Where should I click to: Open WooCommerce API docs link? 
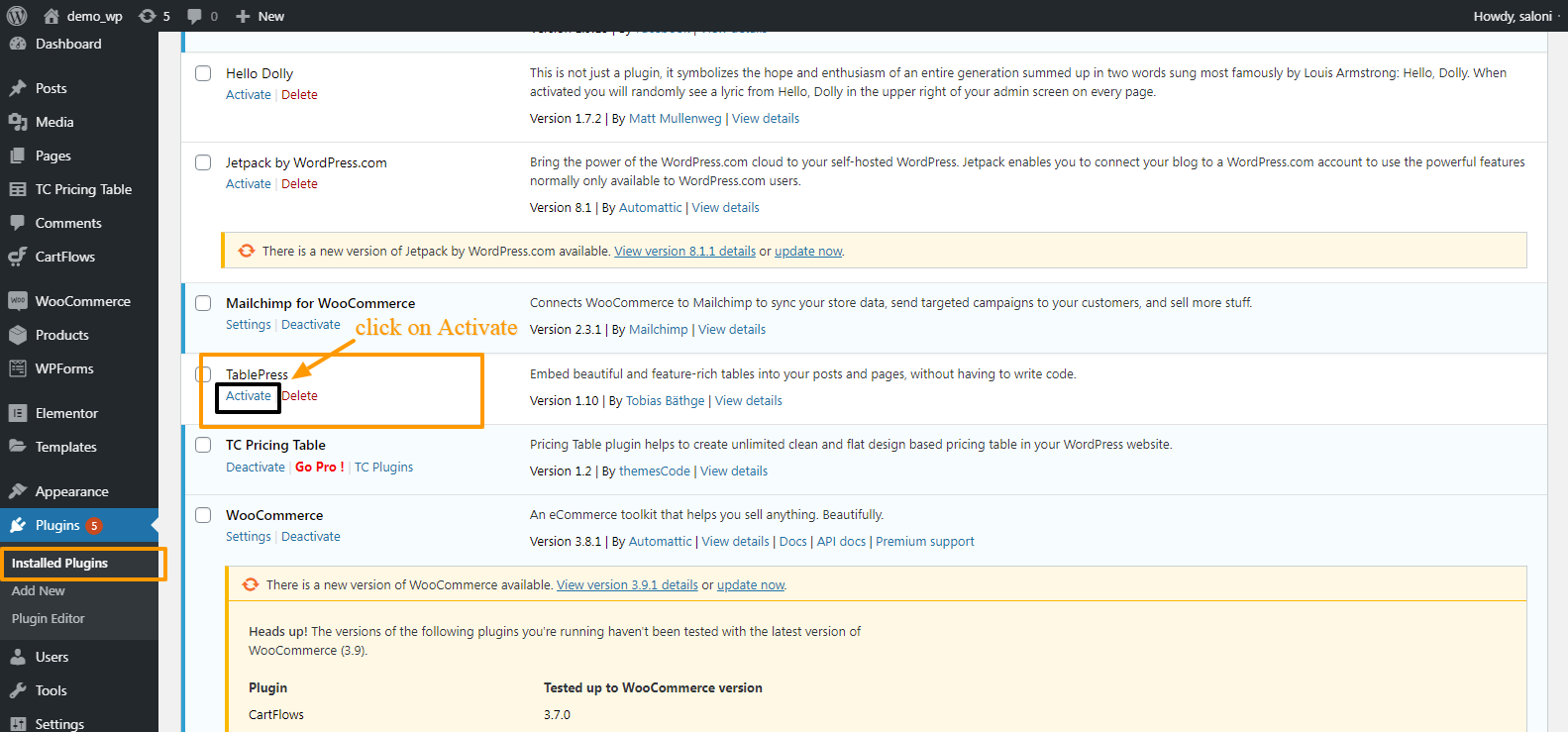pyautogui.click(x=841, y=542)
